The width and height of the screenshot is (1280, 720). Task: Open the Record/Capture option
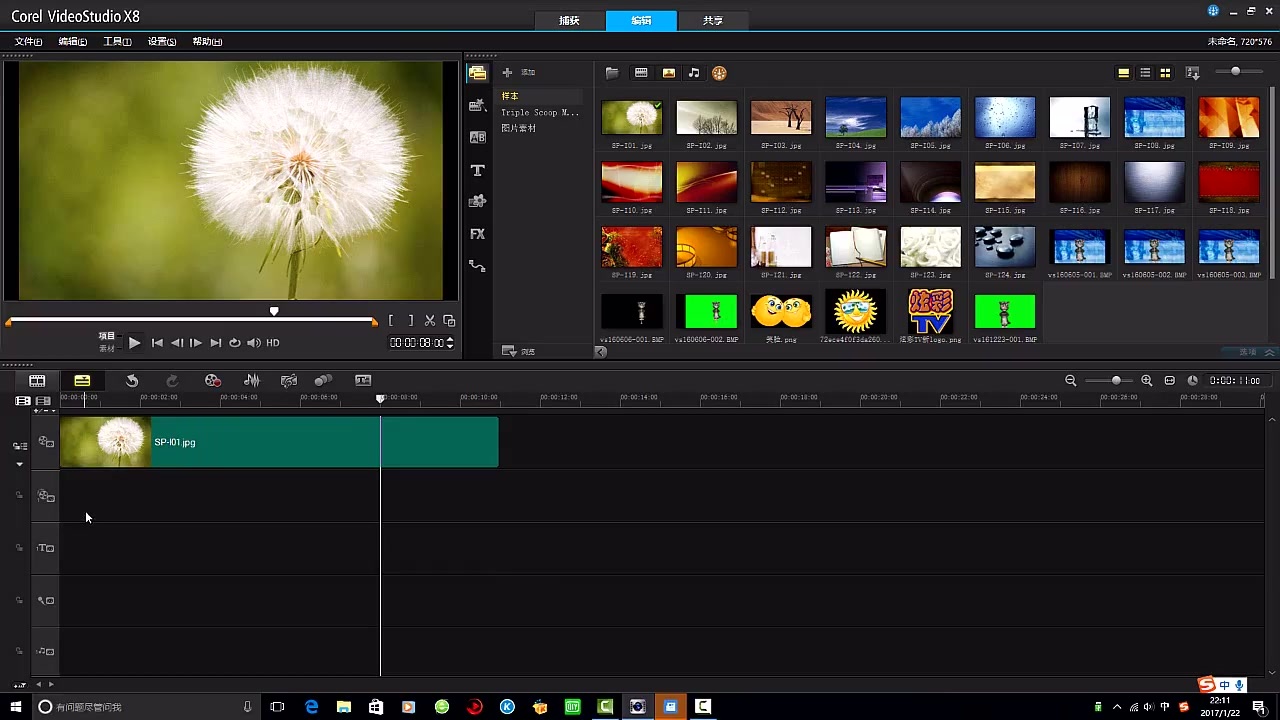212,380
